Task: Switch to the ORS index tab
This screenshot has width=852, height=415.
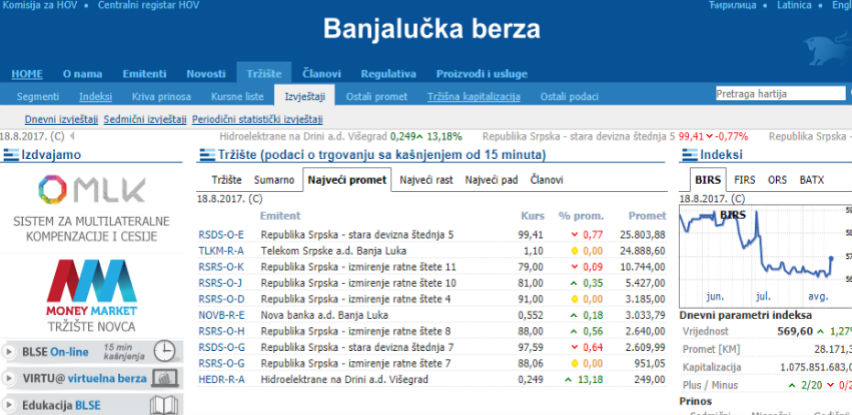Action: tap(777, 180)
